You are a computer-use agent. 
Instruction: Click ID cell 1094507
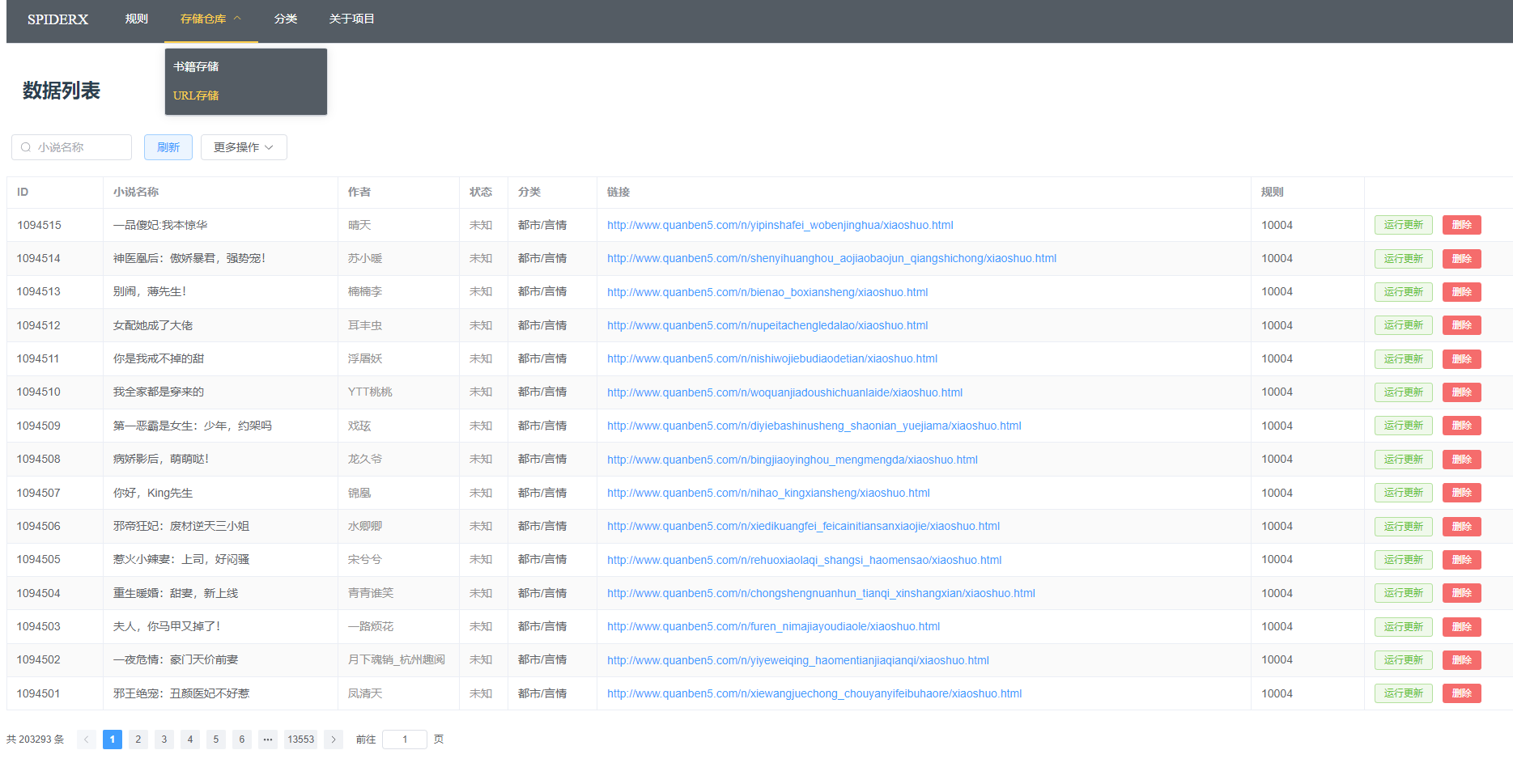39,493
